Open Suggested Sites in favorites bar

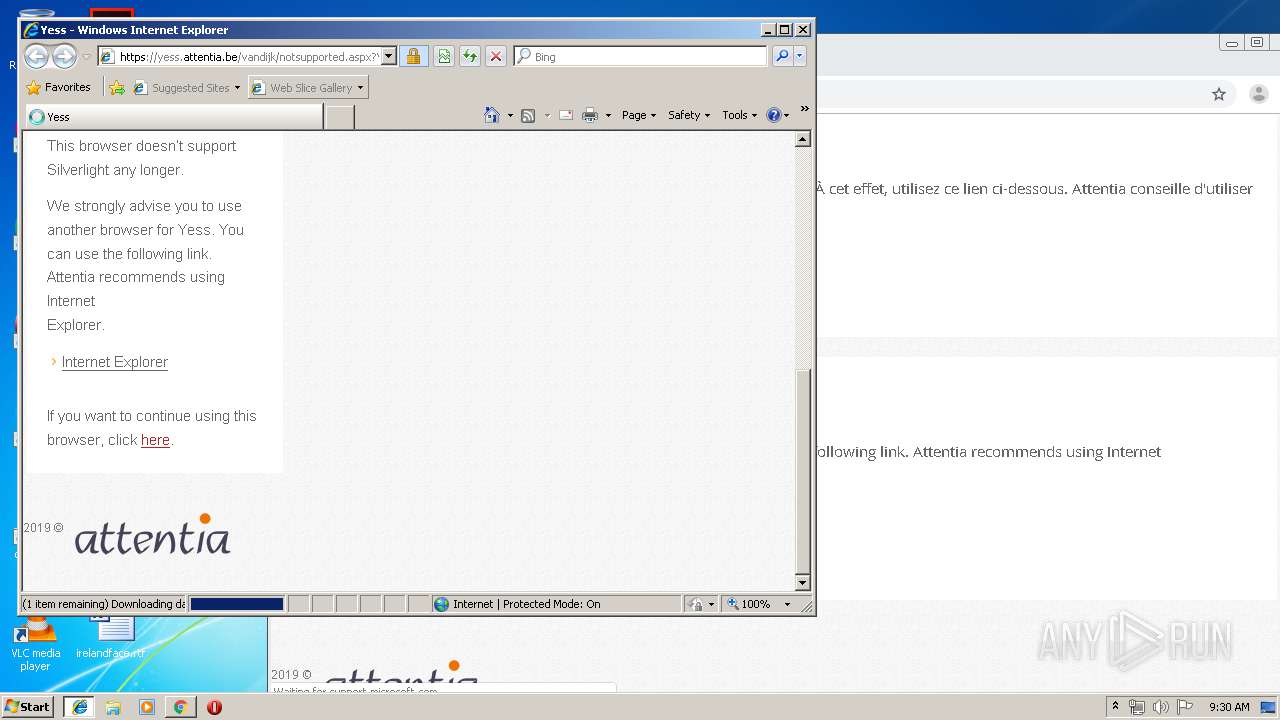click(187, 88)
